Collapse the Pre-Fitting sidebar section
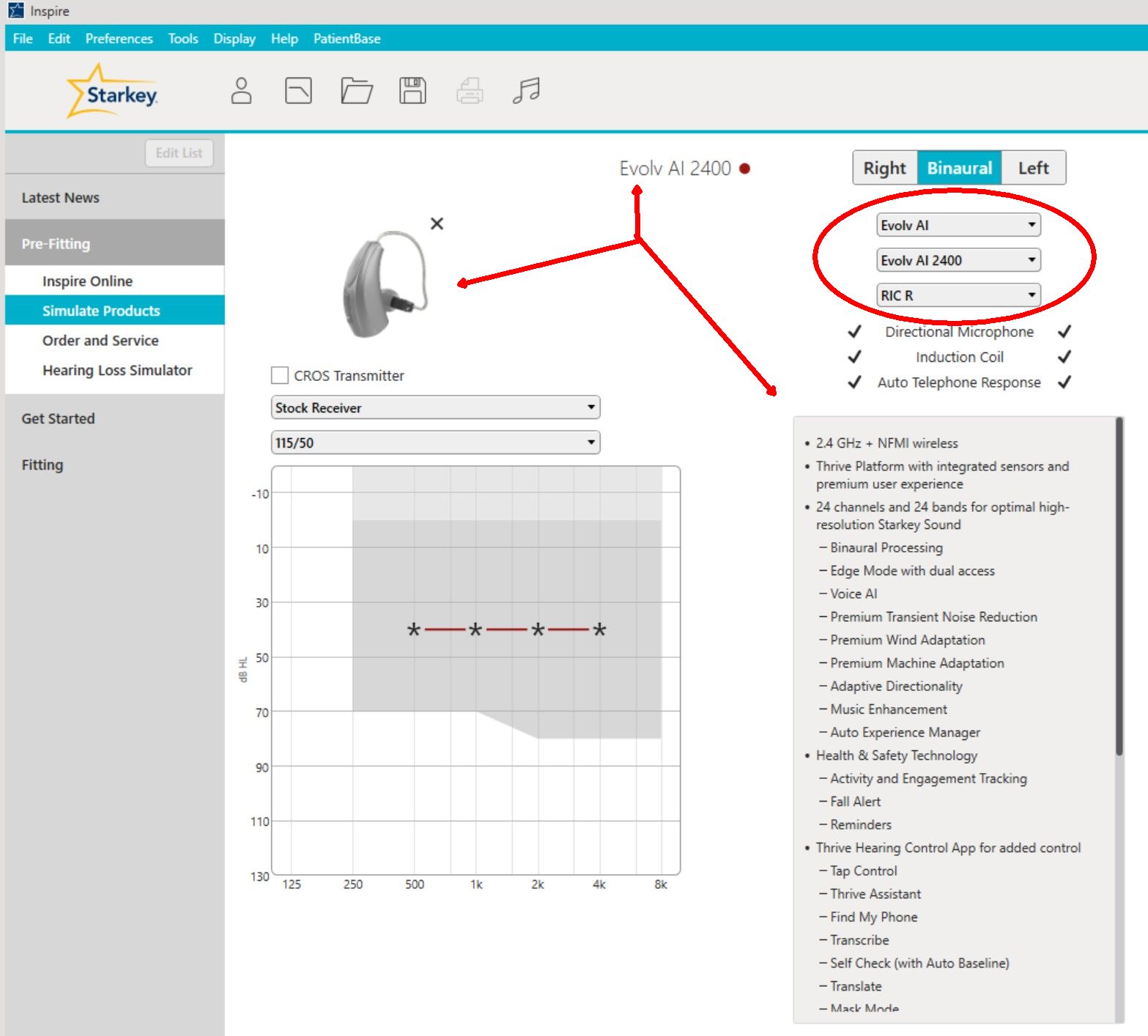This screenshot has height=1036, width=1148. click(x=114, y=243)
